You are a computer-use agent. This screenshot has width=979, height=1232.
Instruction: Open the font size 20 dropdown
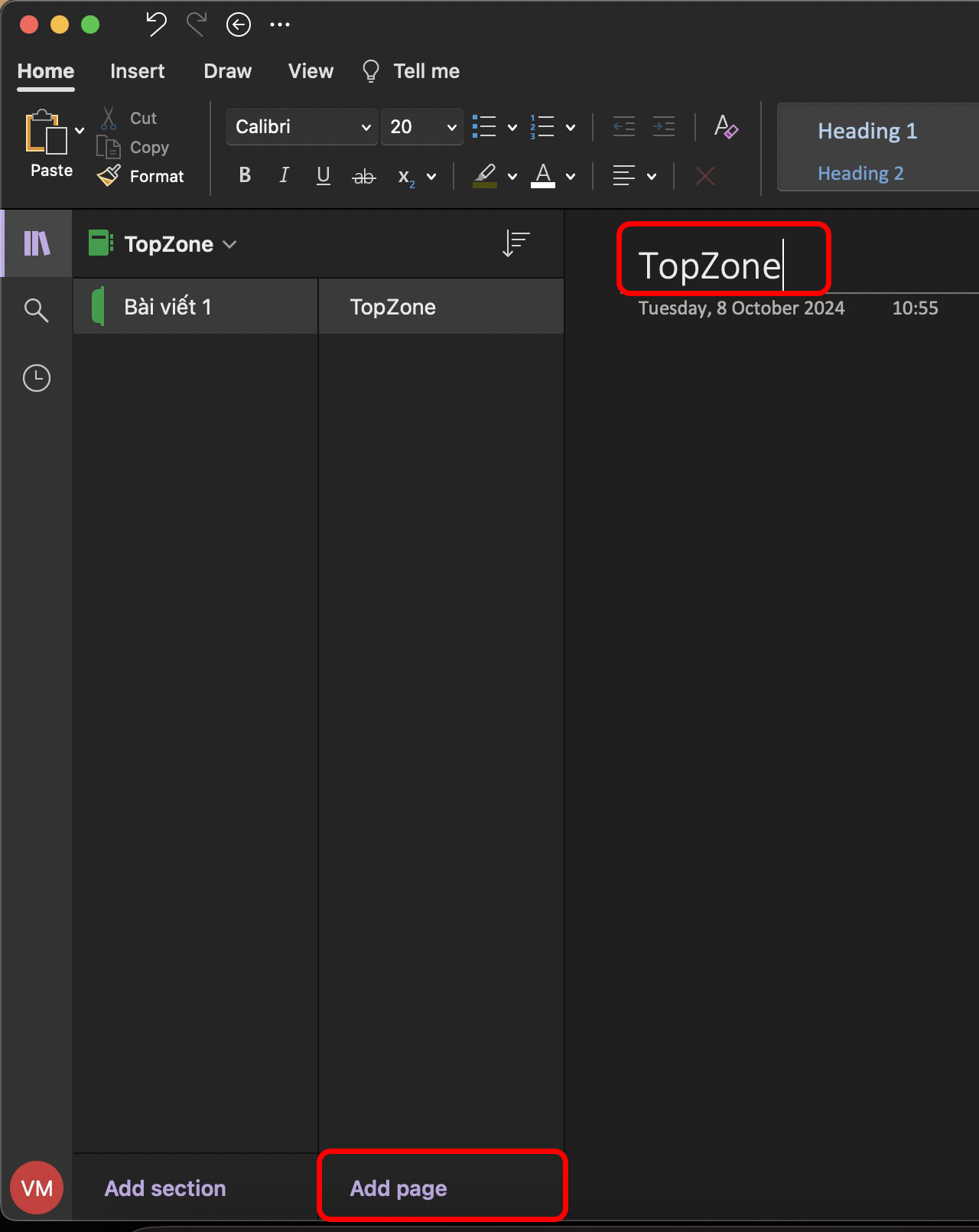point(422,127)
